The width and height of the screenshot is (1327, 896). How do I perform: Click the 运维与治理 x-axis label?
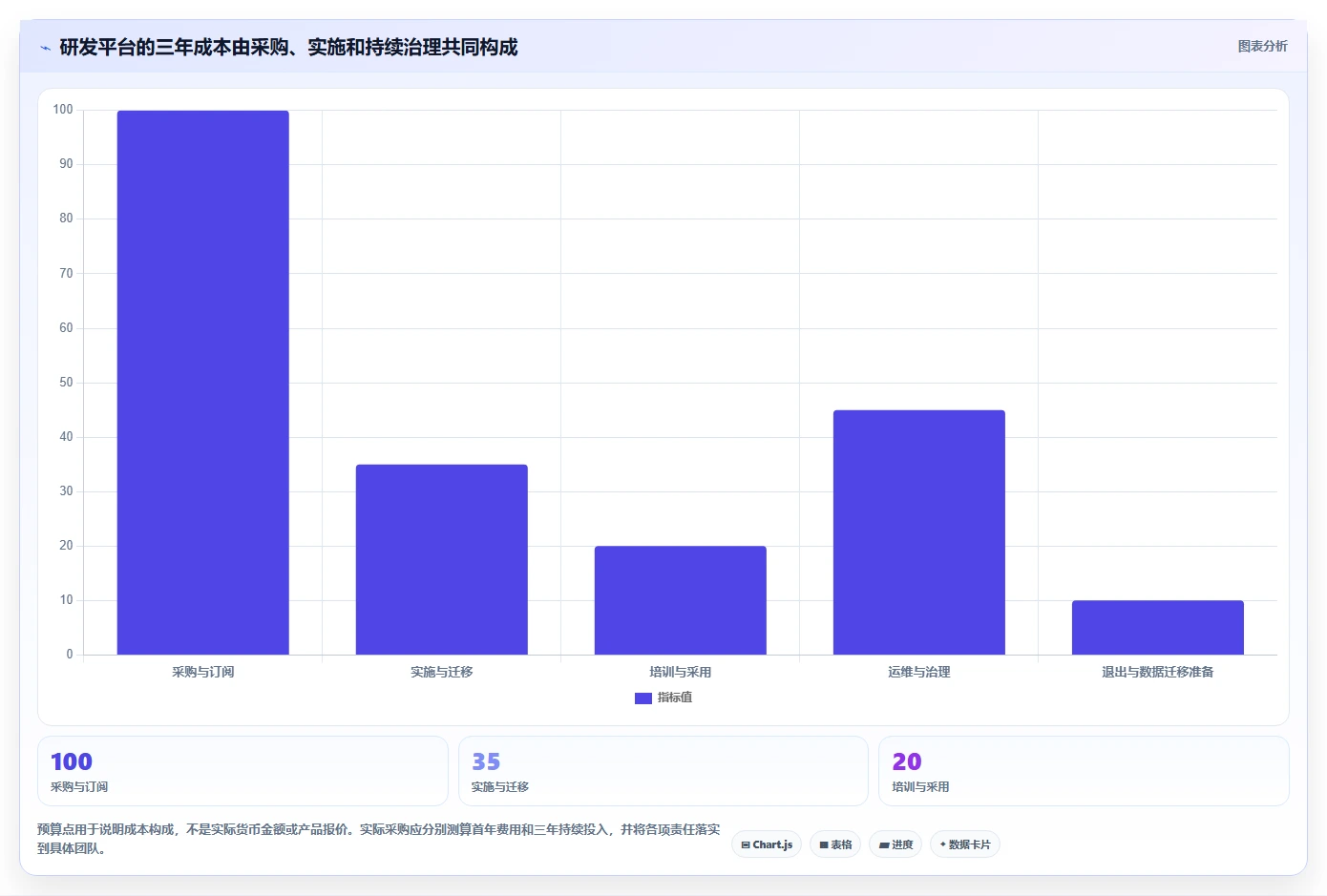click(919, 672)
